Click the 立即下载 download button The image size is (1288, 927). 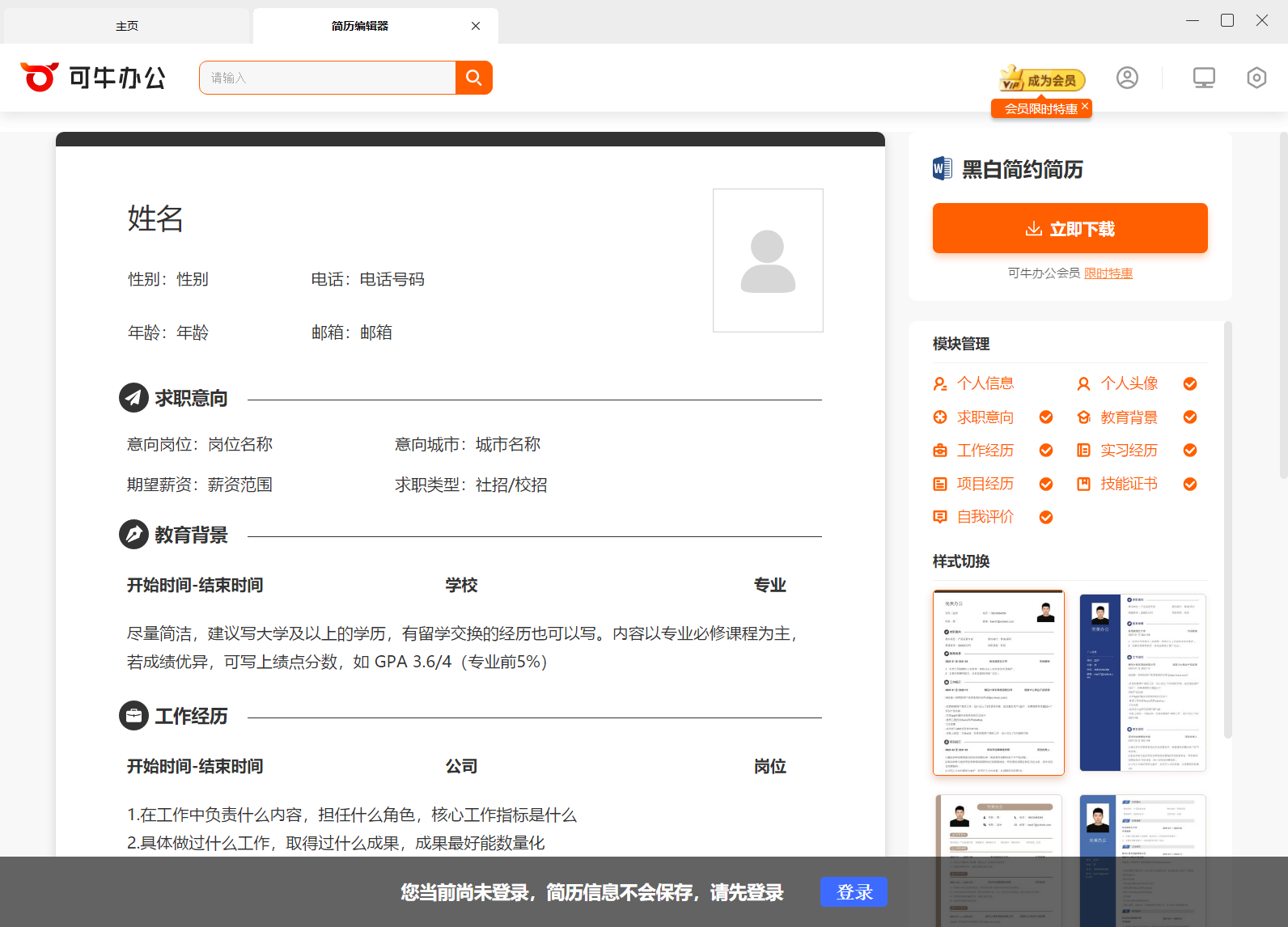click(x=1070, y=228)
